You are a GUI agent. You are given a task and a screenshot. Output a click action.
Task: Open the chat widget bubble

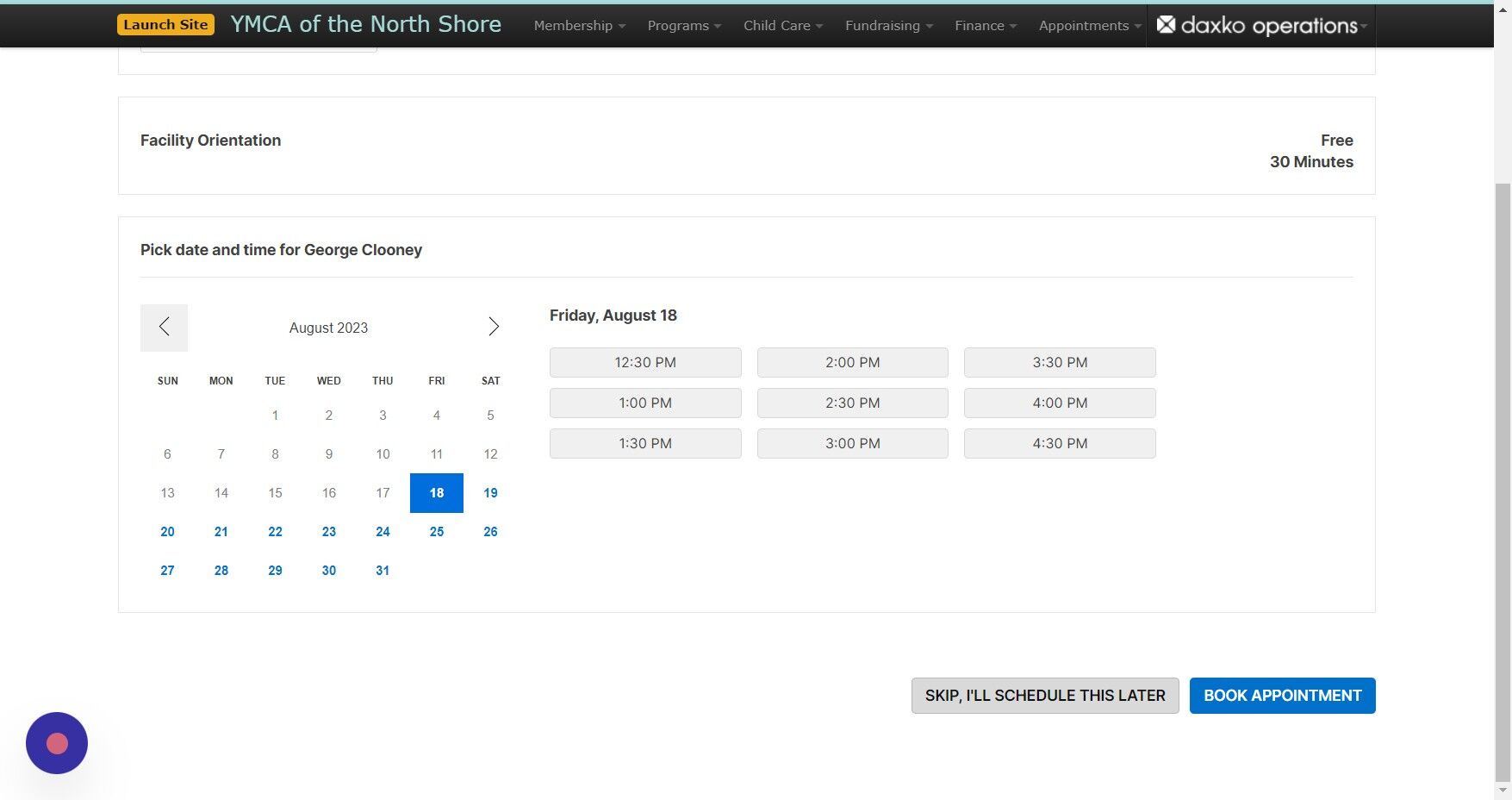point(56,742)
